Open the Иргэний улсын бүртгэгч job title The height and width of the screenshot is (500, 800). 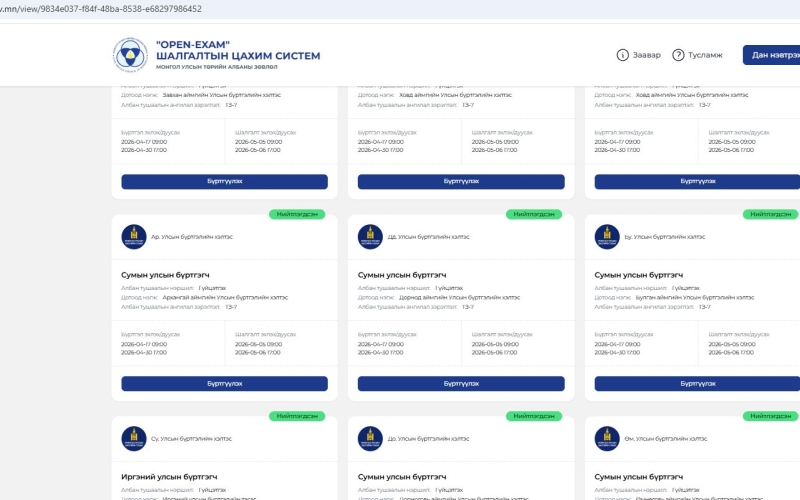point(169,476)
